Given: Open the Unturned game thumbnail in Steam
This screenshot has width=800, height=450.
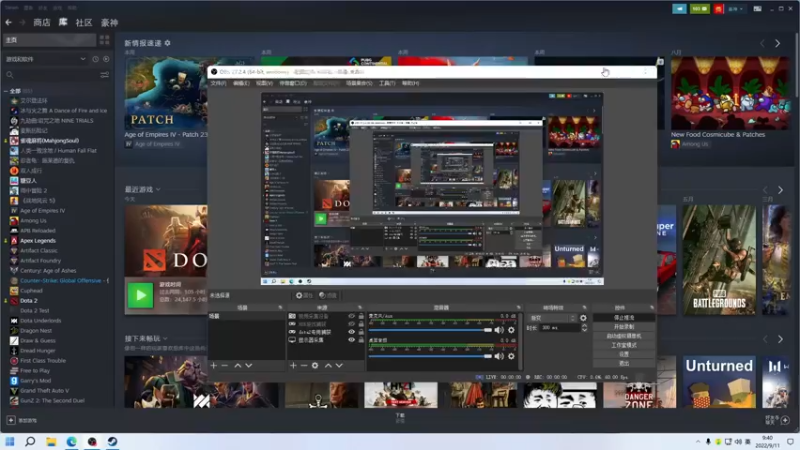Looking at the screenshot, I should pos(719,382).
